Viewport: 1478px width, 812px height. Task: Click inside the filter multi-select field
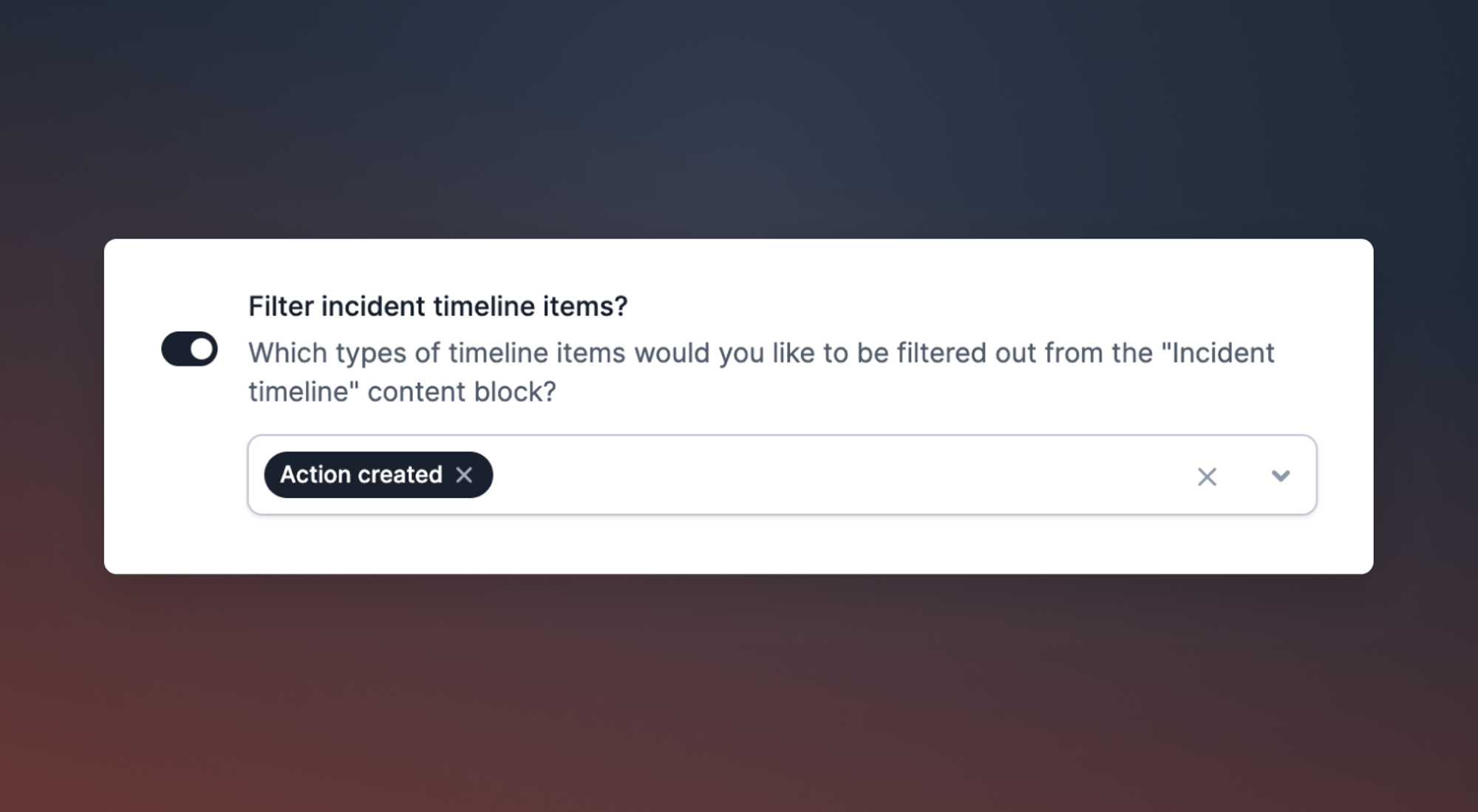(x=813, y=475)
